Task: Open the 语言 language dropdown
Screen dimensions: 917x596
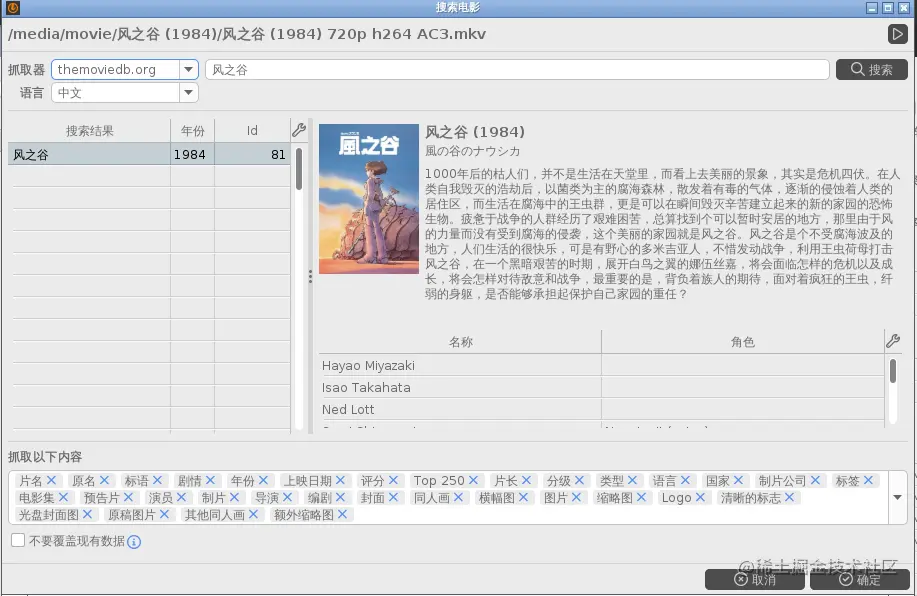Action: point(188,92)
